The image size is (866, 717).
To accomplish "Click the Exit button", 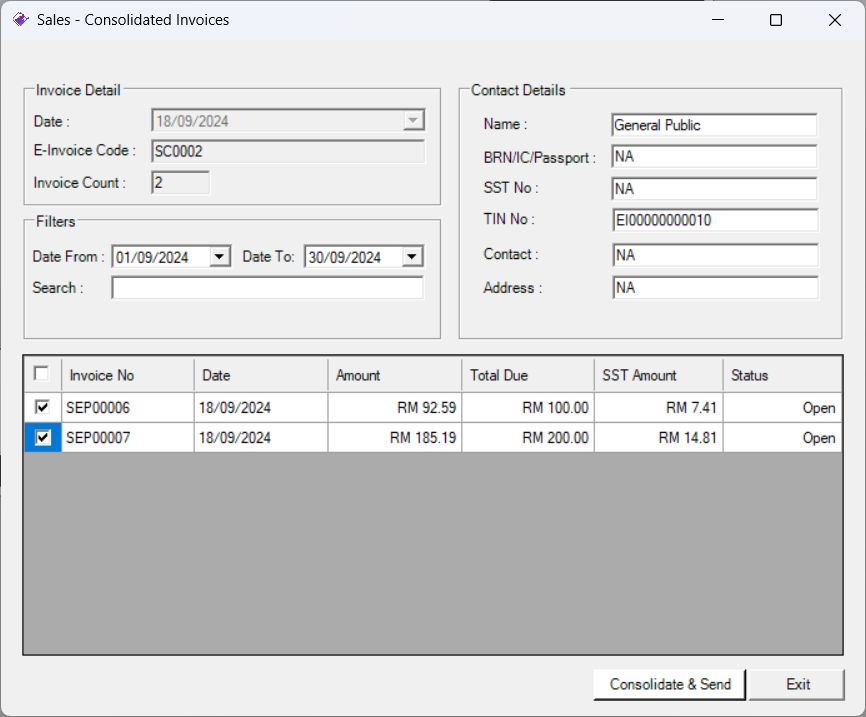I will pos(797,684).
